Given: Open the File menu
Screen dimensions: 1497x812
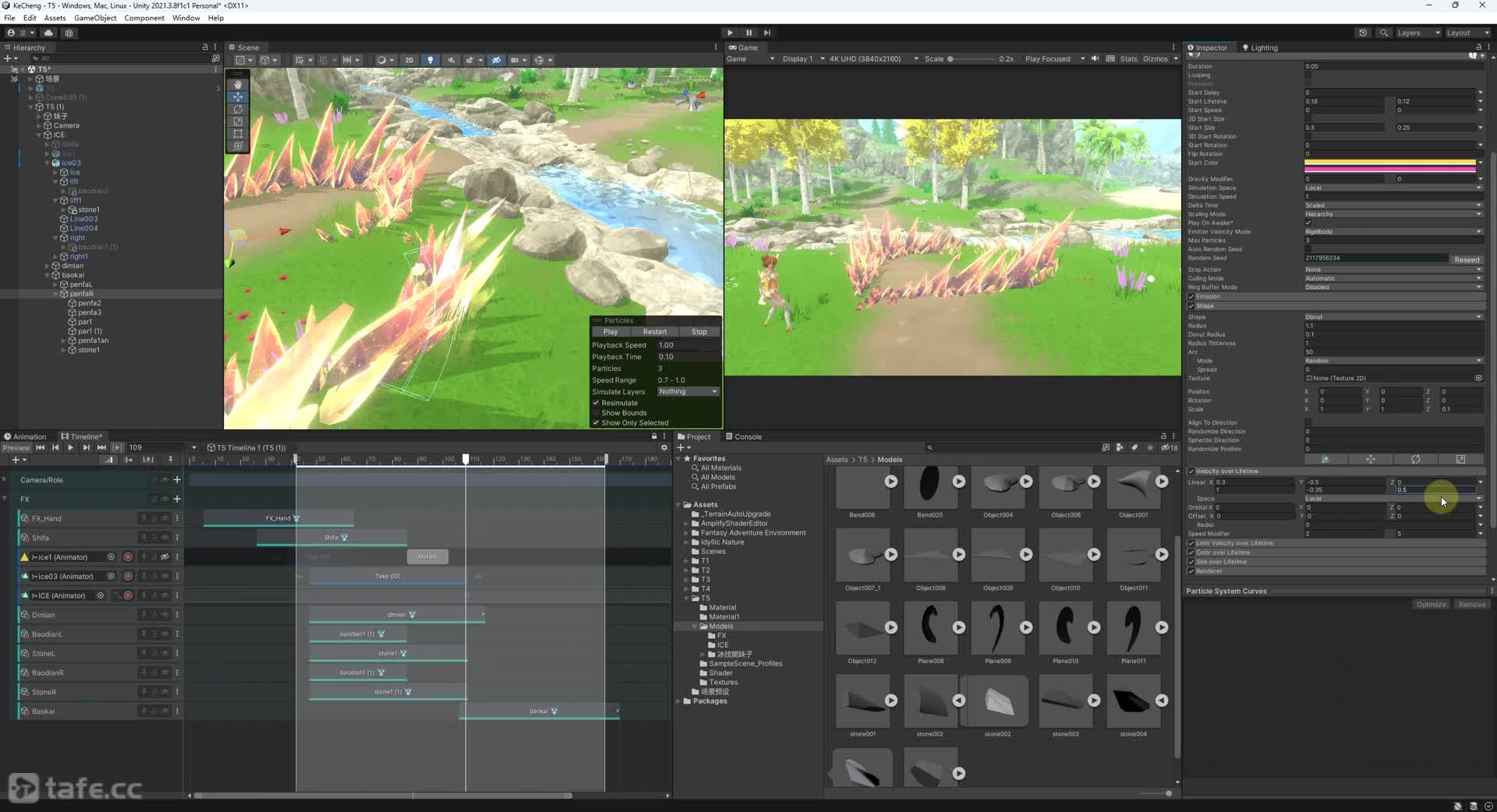Looking at the screenshot, I should point(9,18).
